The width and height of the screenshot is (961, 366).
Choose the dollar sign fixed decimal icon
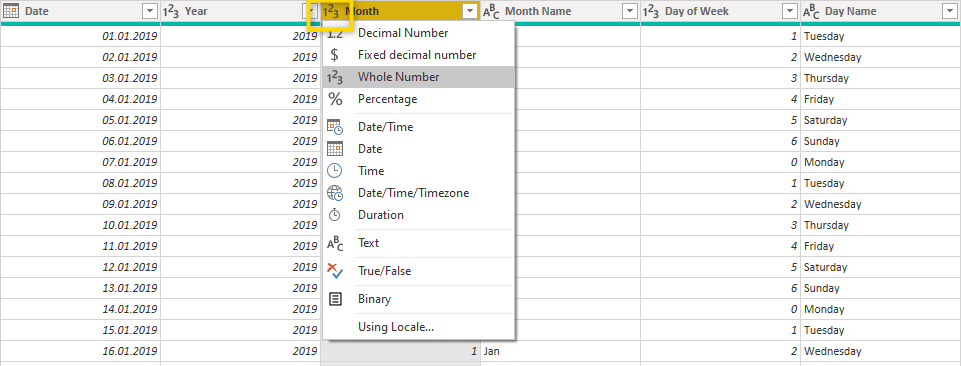335,55
